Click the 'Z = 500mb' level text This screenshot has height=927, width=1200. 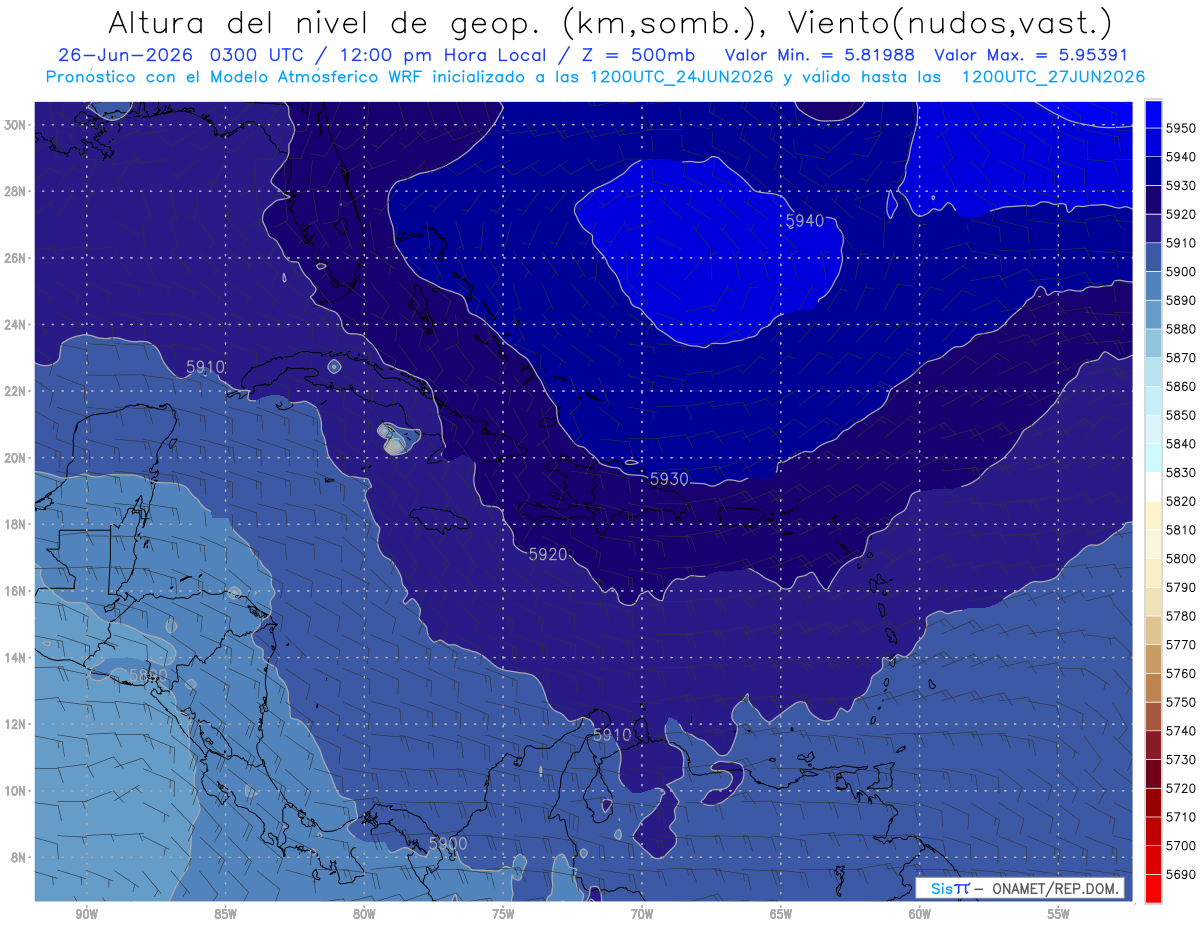tap(635, 55)
